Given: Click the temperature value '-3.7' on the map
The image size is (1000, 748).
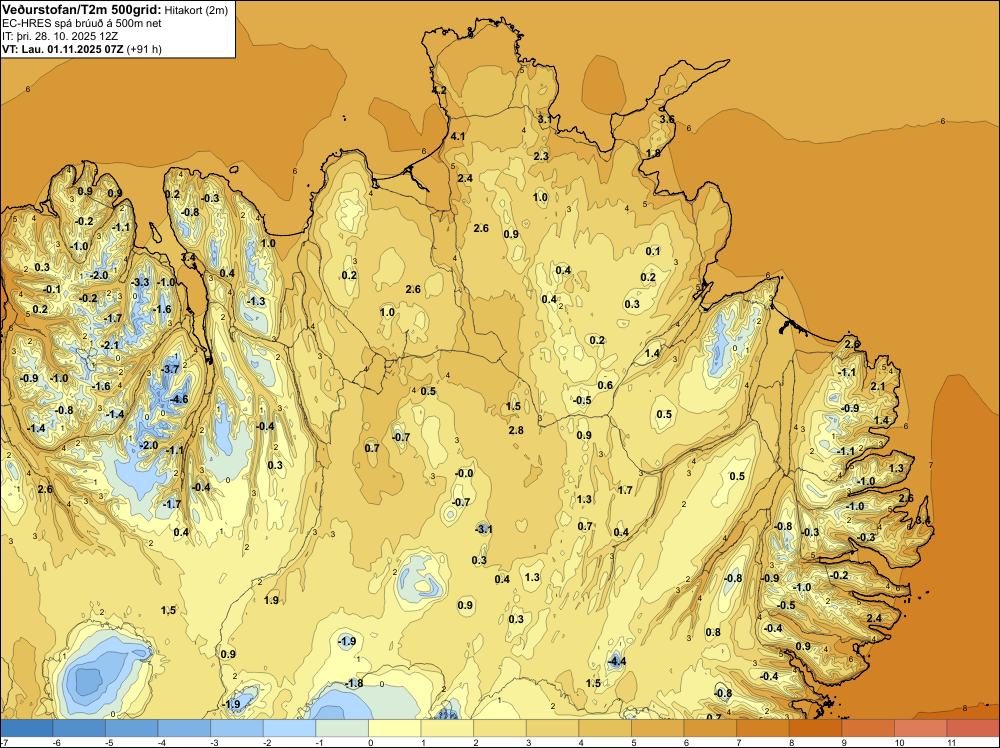Looking at the screenshot, I should coord(169,369).
